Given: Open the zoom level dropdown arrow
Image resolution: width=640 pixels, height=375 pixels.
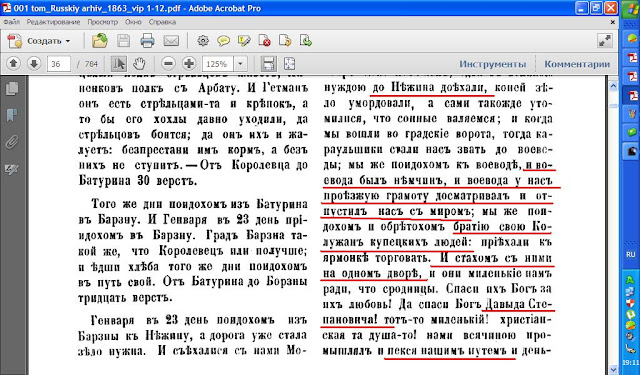Looking at the screenshot, I should [240, 64].
